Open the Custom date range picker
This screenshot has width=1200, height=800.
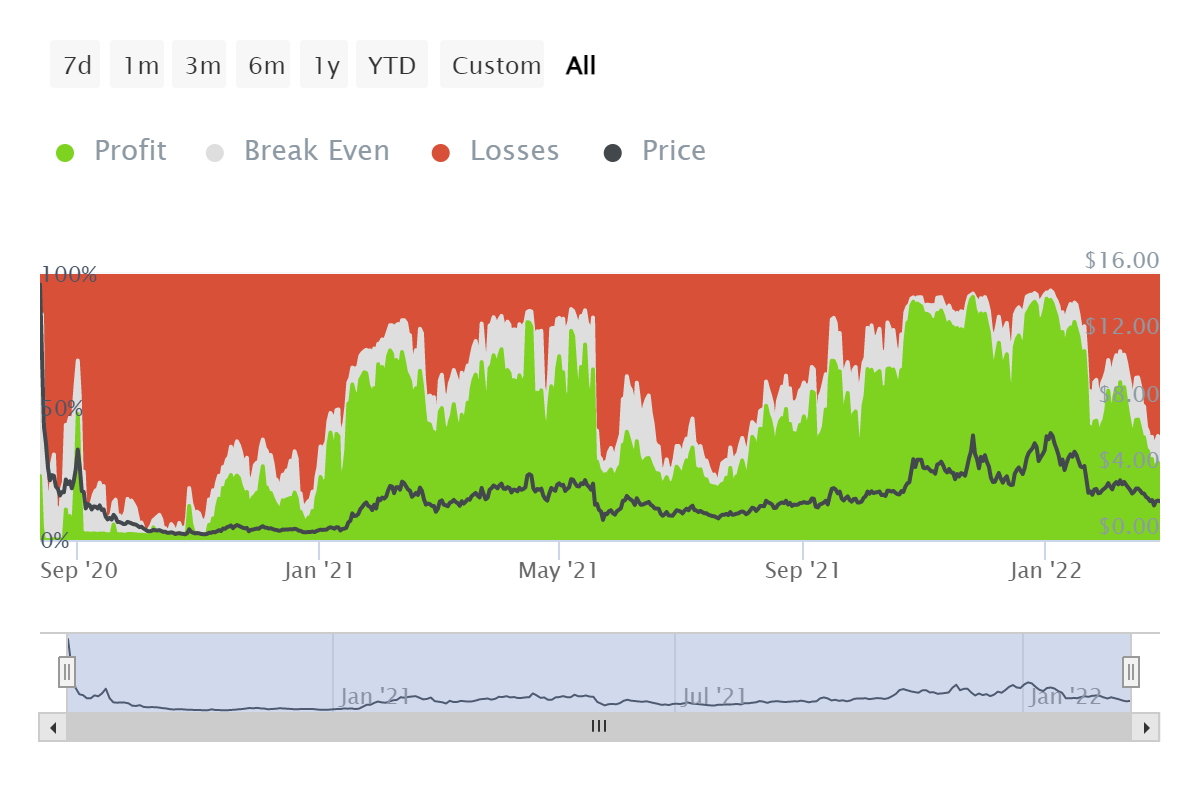(x=496, y=66)
